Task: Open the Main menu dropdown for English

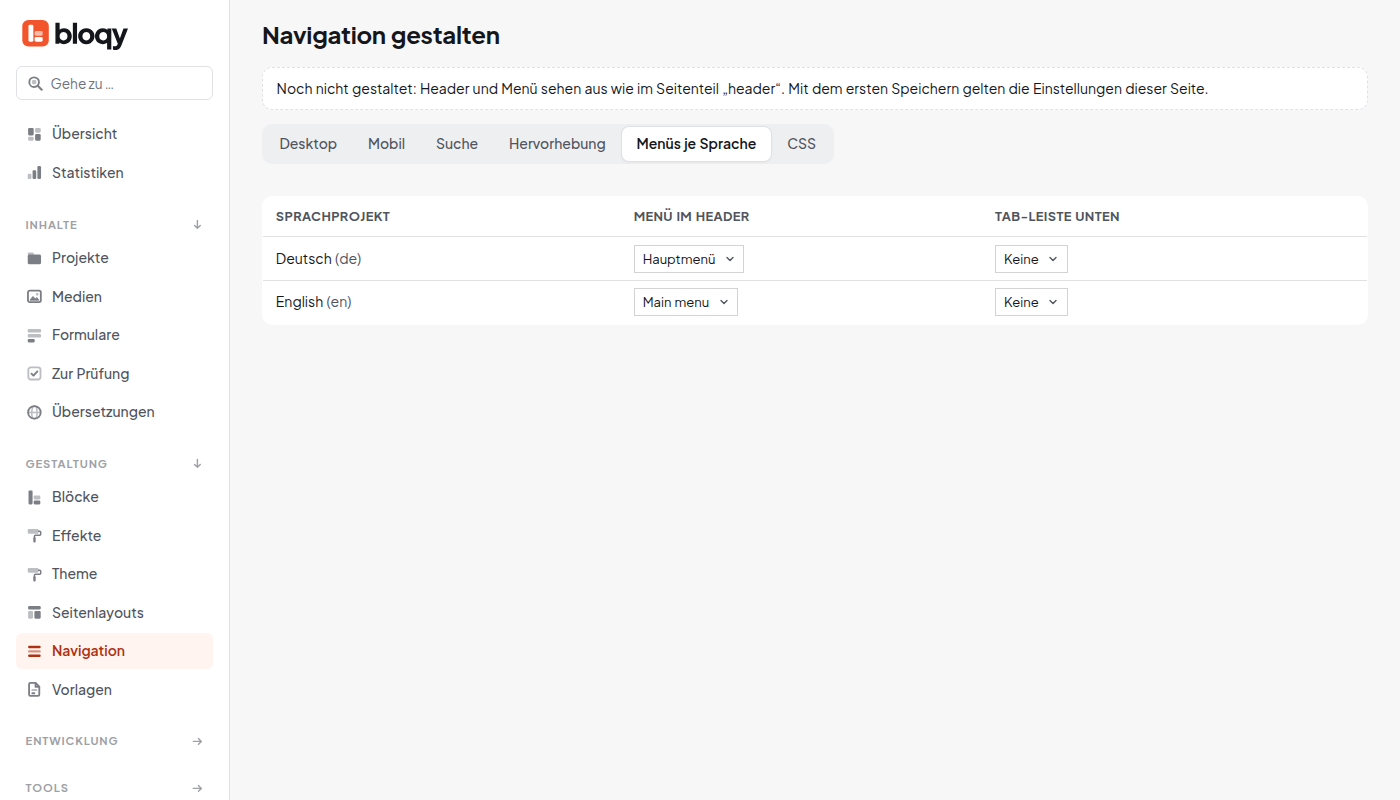Action: coord(686,302)
